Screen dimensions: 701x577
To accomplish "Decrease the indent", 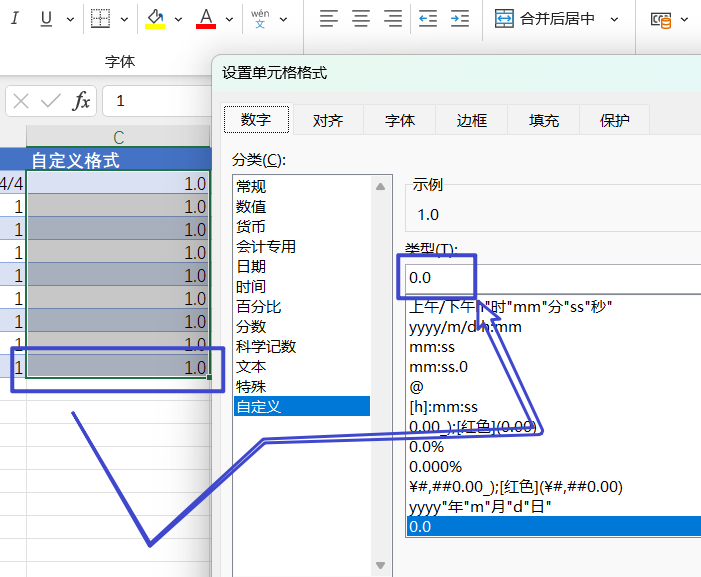I will (428, 19).
